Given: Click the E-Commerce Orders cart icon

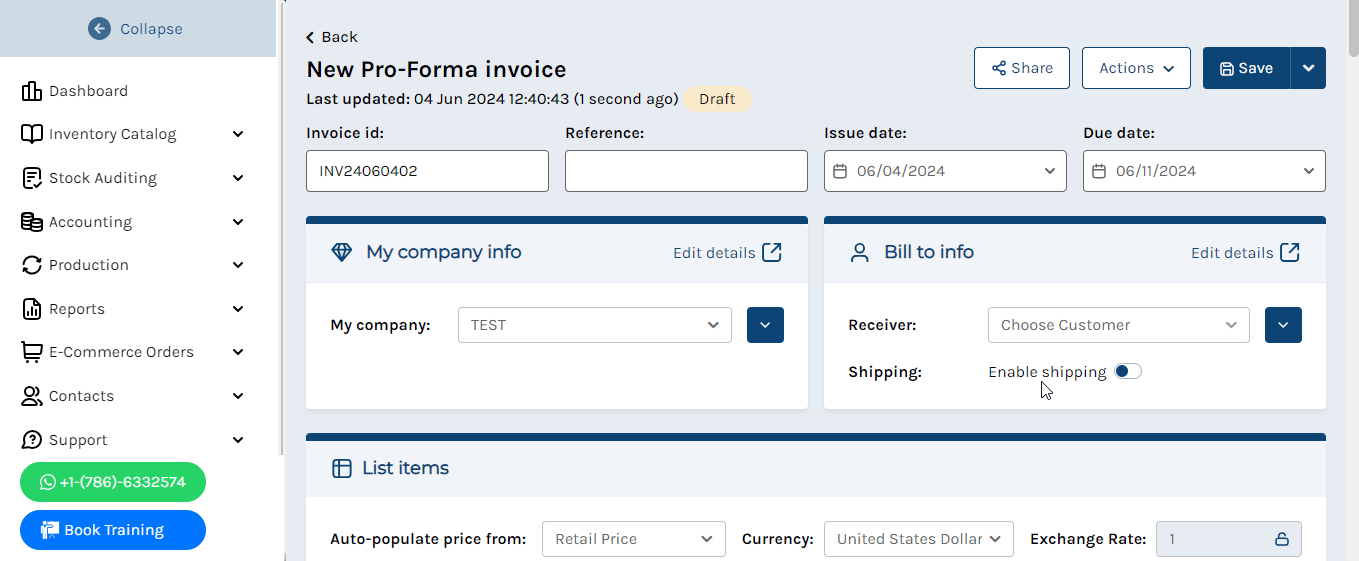Looking at the screenshot, I should tap(31, 352).
